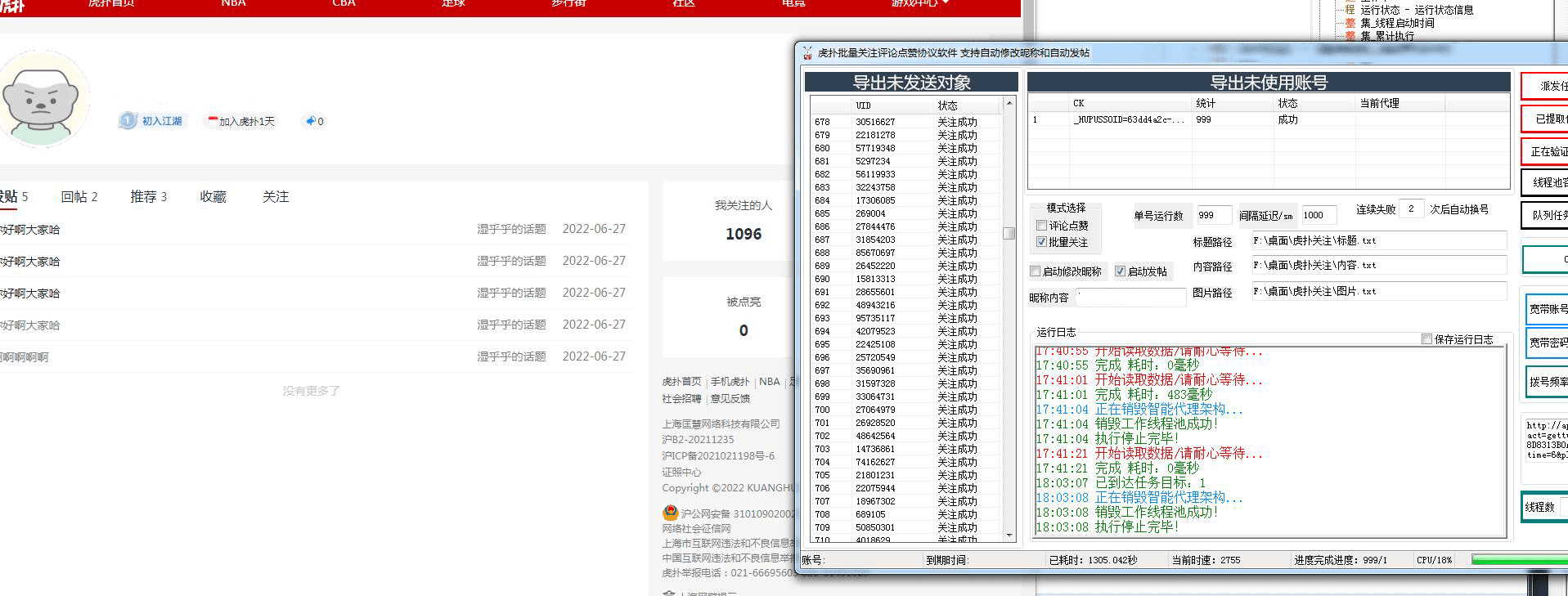
Task: Select the row with UID 689105
Action: pyautogui.click(x=905, y=514)
